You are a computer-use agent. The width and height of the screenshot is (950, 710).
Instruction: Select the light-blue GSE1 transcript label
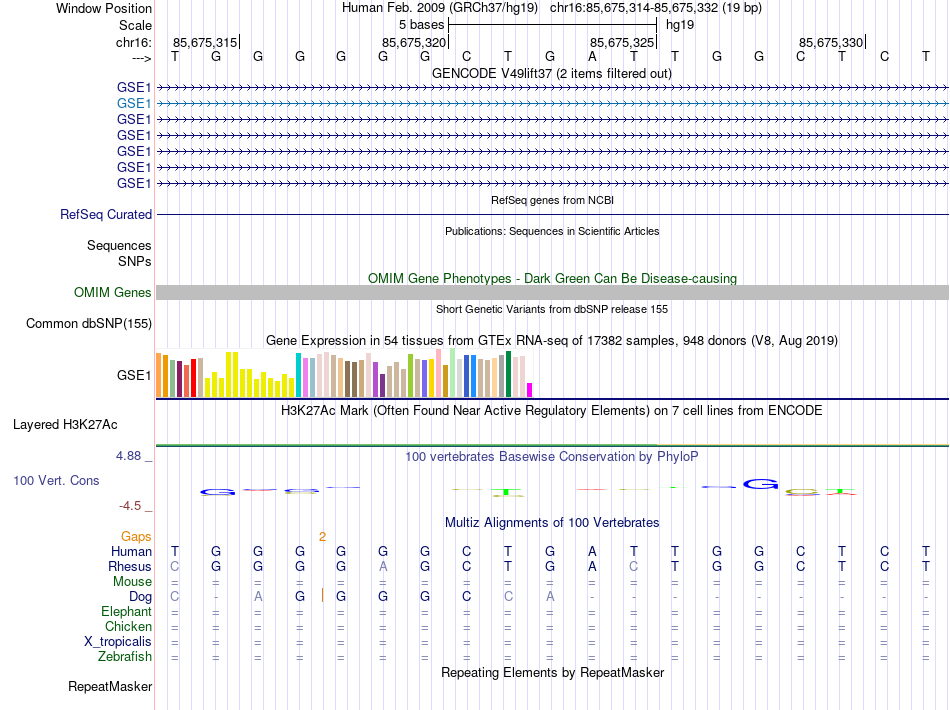click(134, 104)
